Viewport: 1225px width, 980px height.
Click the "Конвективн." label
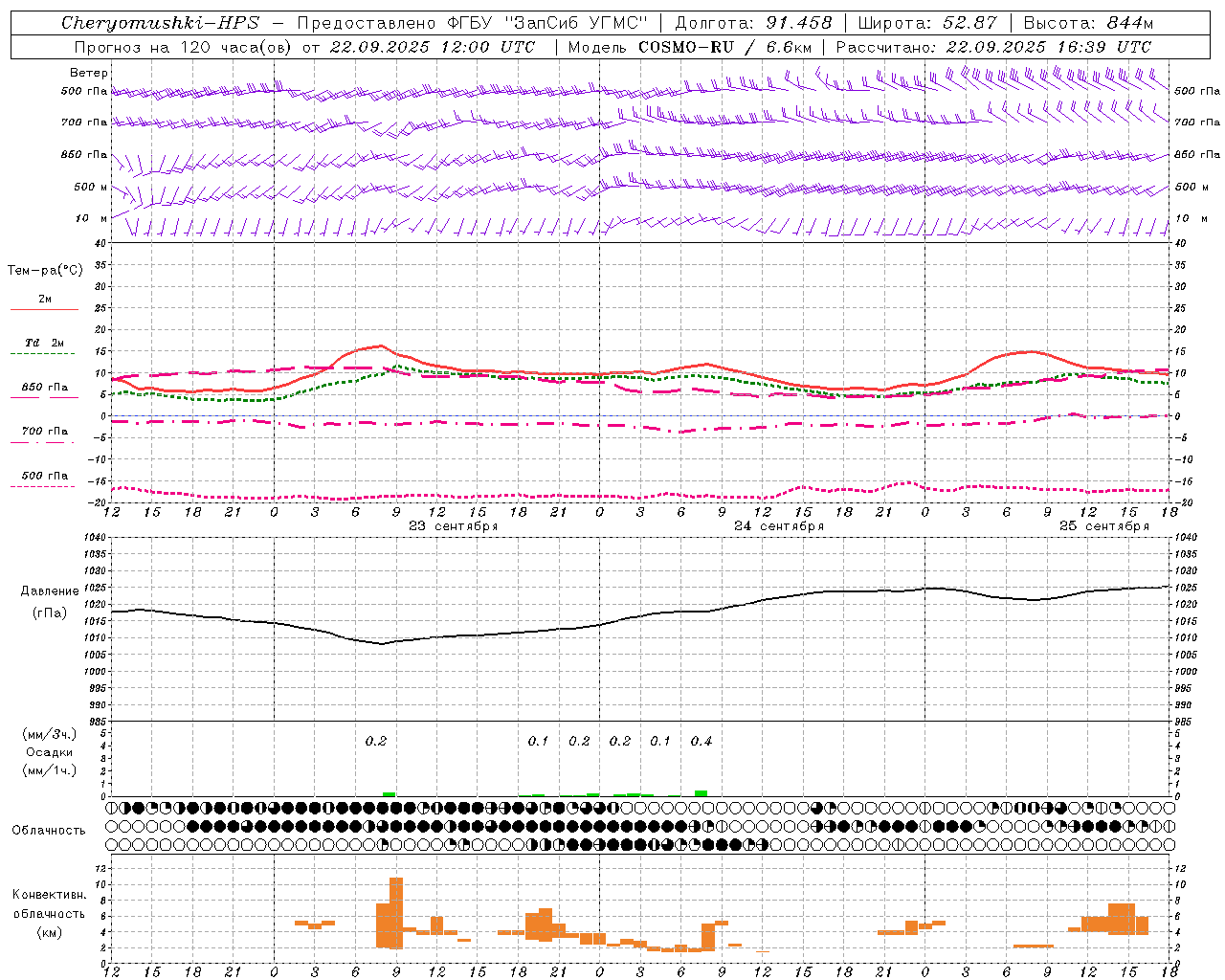click(x=49, y=895)
